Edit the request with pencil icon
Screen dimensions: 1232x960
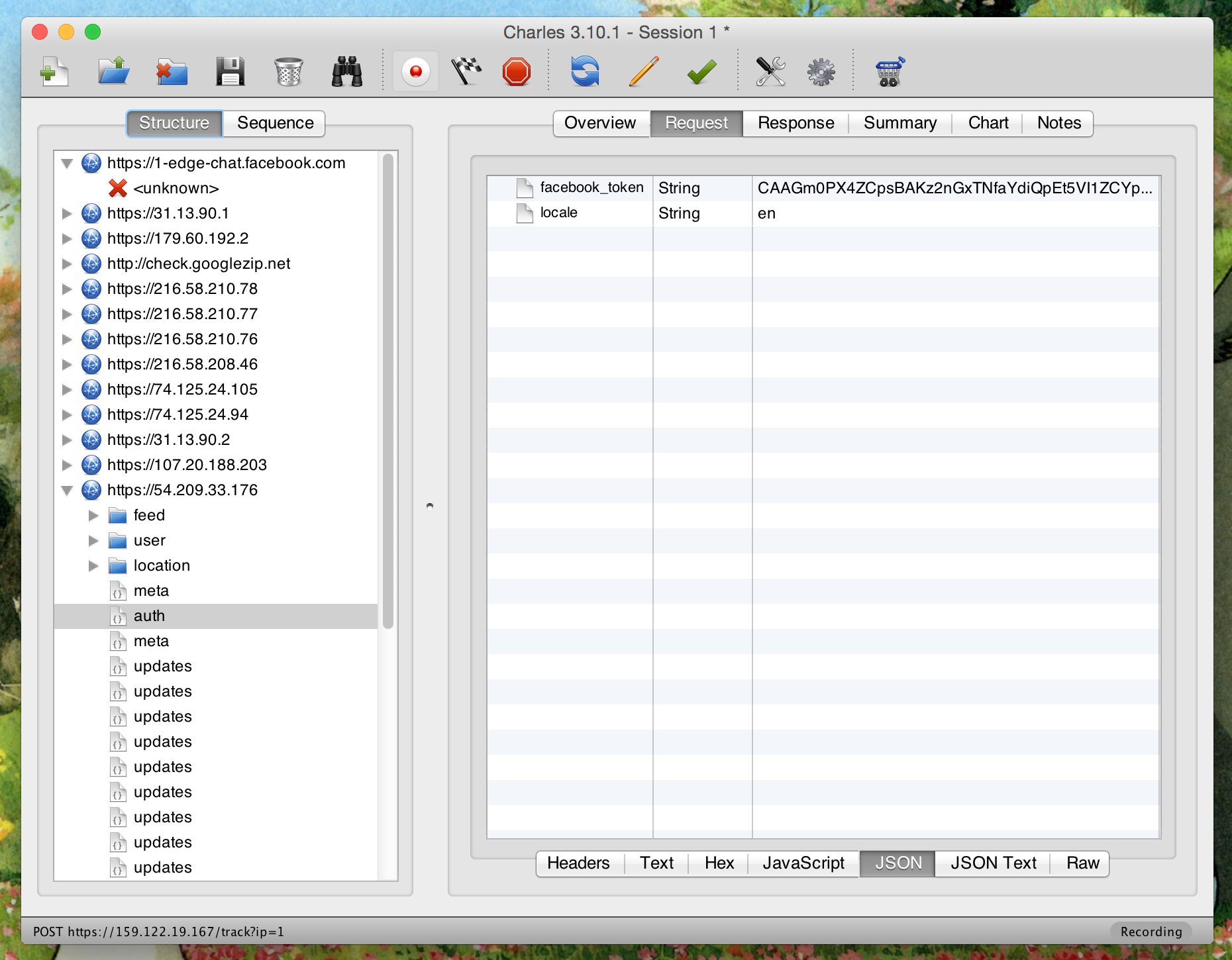click(x=643, y=72)
